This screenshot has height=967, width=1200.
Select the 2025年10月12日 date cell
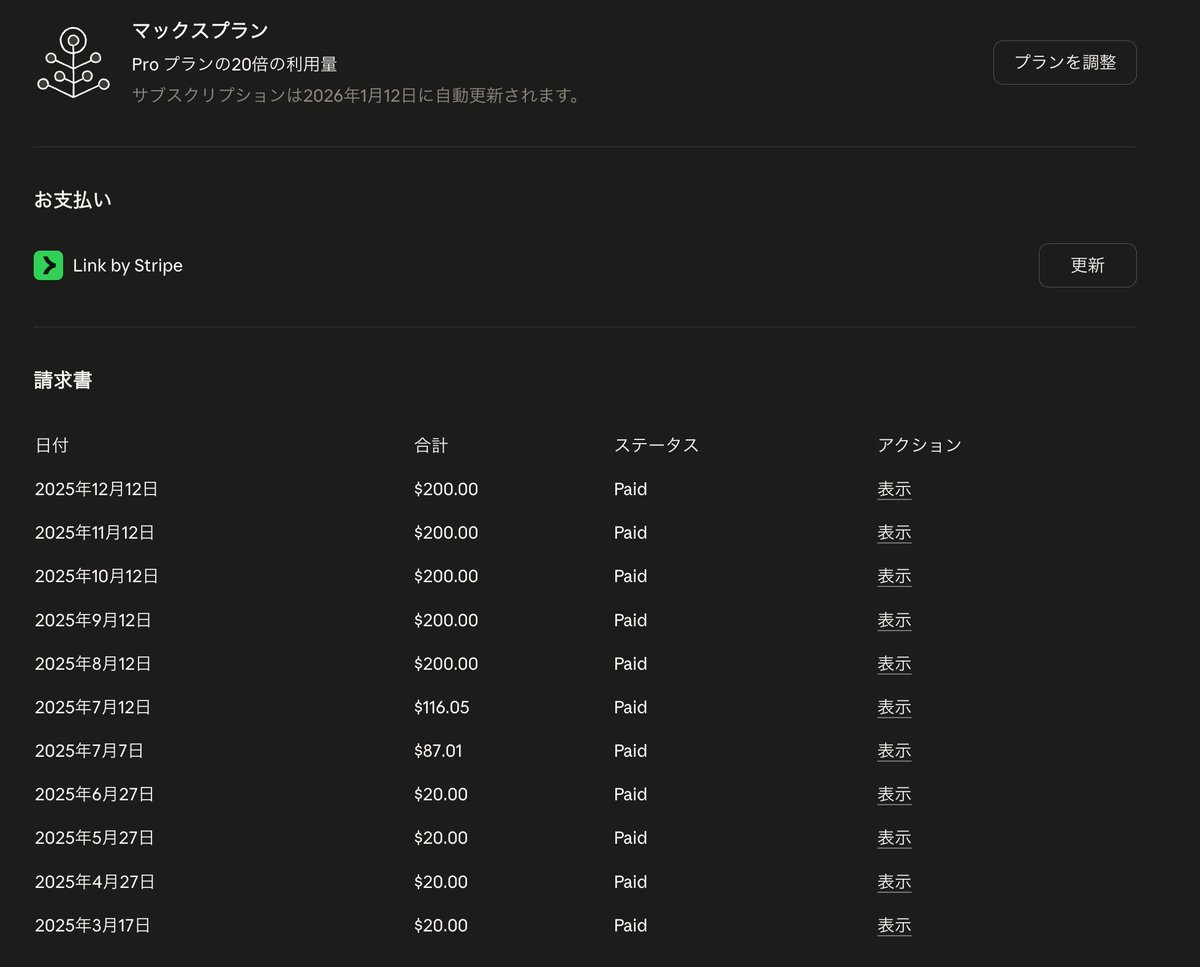pyautogui.click(x=96, y=577)
